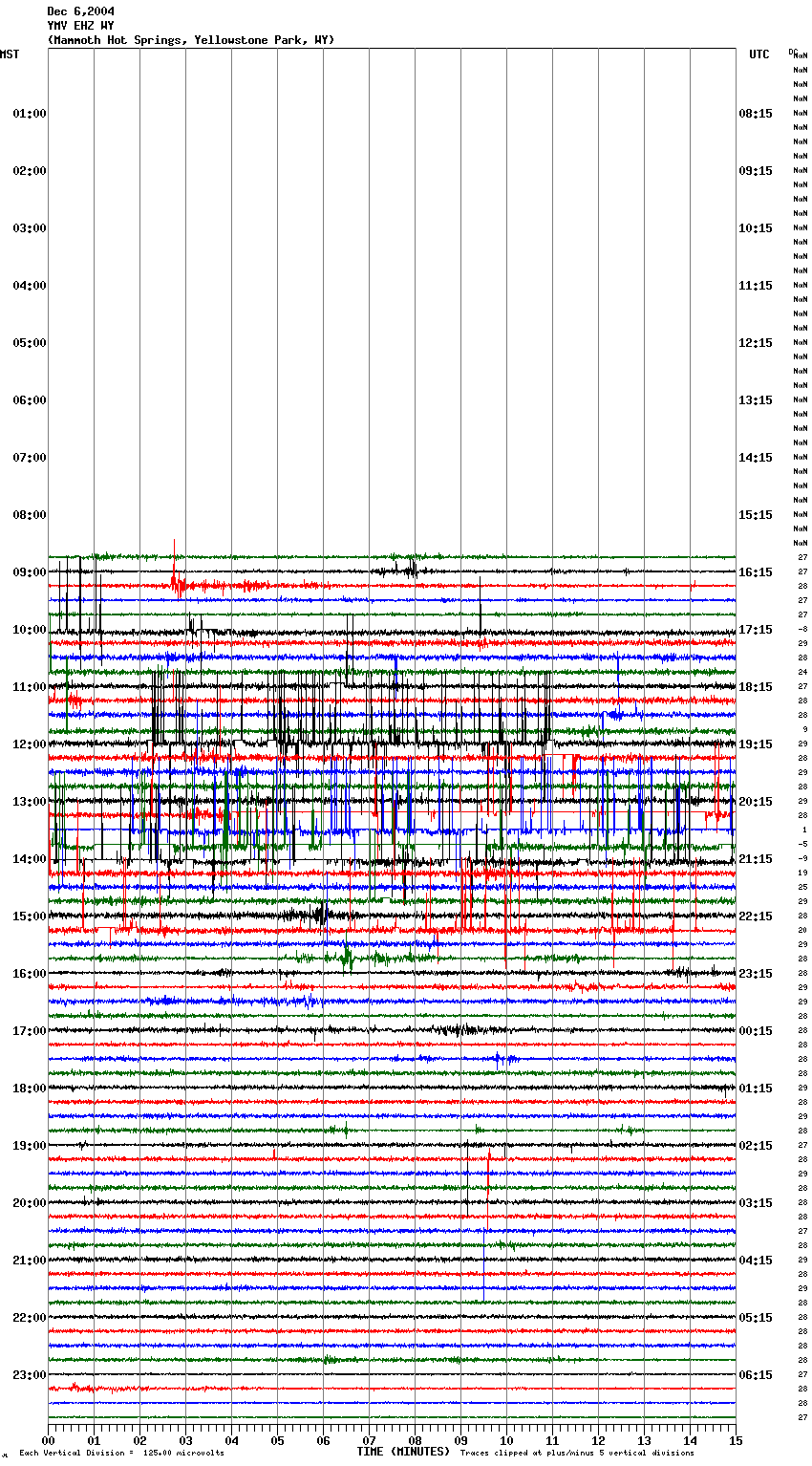The width and height of the screenshot is (812, 1466).
Task: Click the DC offset value "-8"
Action: click(802, 630)
